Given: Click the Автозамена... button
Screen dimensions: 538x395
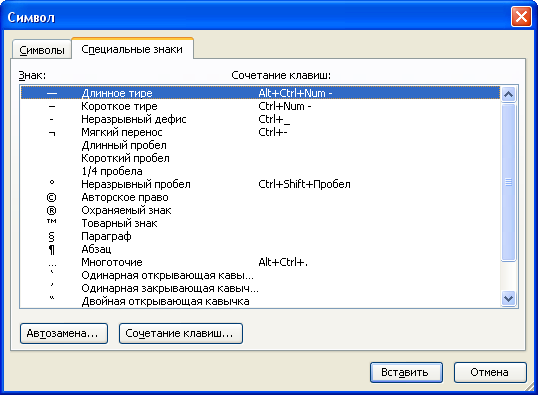Looking at the screenshot, I should point(64,333).
